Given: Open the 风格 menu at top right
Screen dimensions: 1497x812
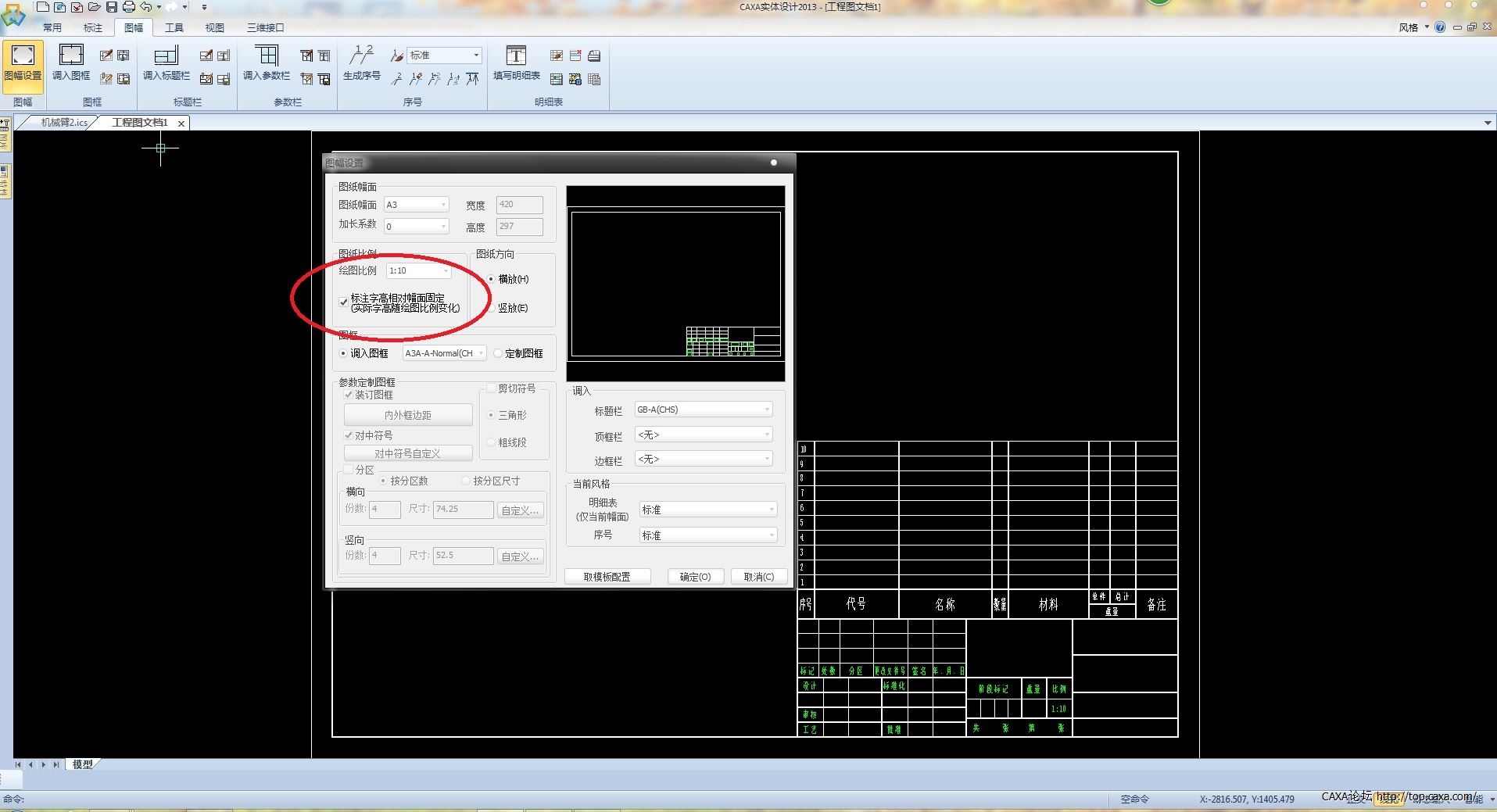Looking at the screenshot, I should [1413, 27].
